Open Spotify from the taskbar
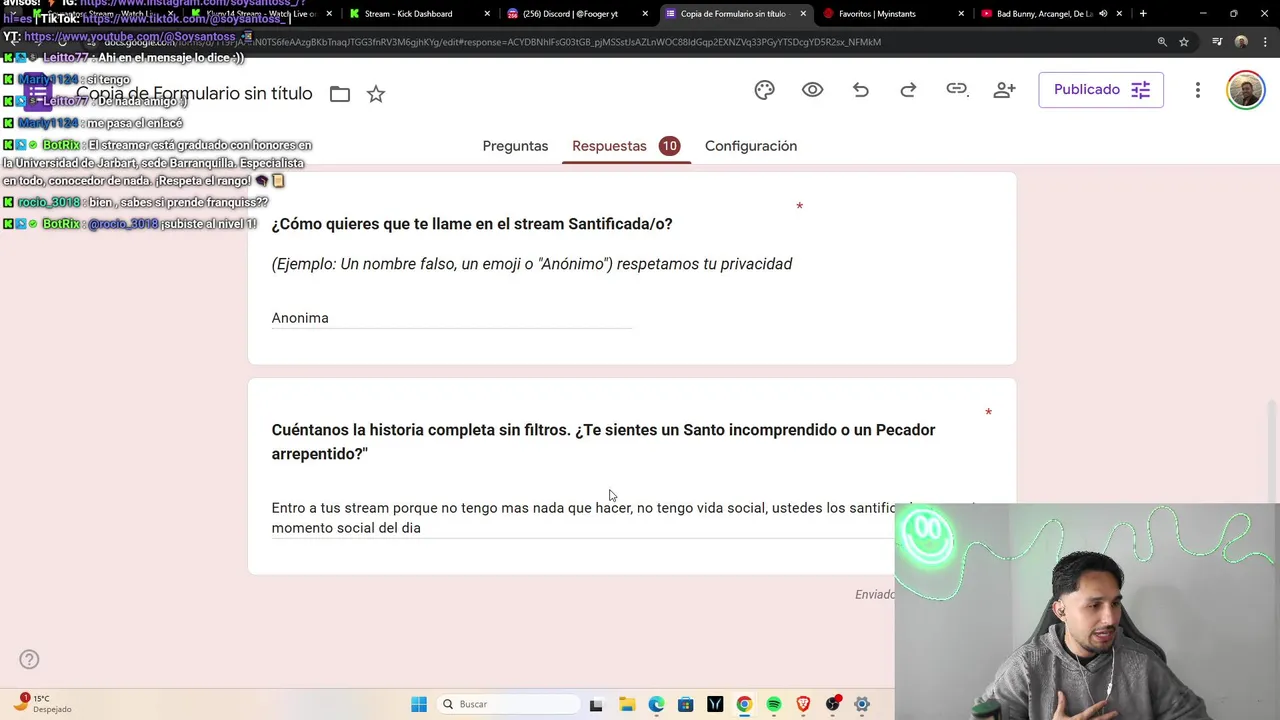1280x720 pixels. pyautogui.click(x=773, y=704)
